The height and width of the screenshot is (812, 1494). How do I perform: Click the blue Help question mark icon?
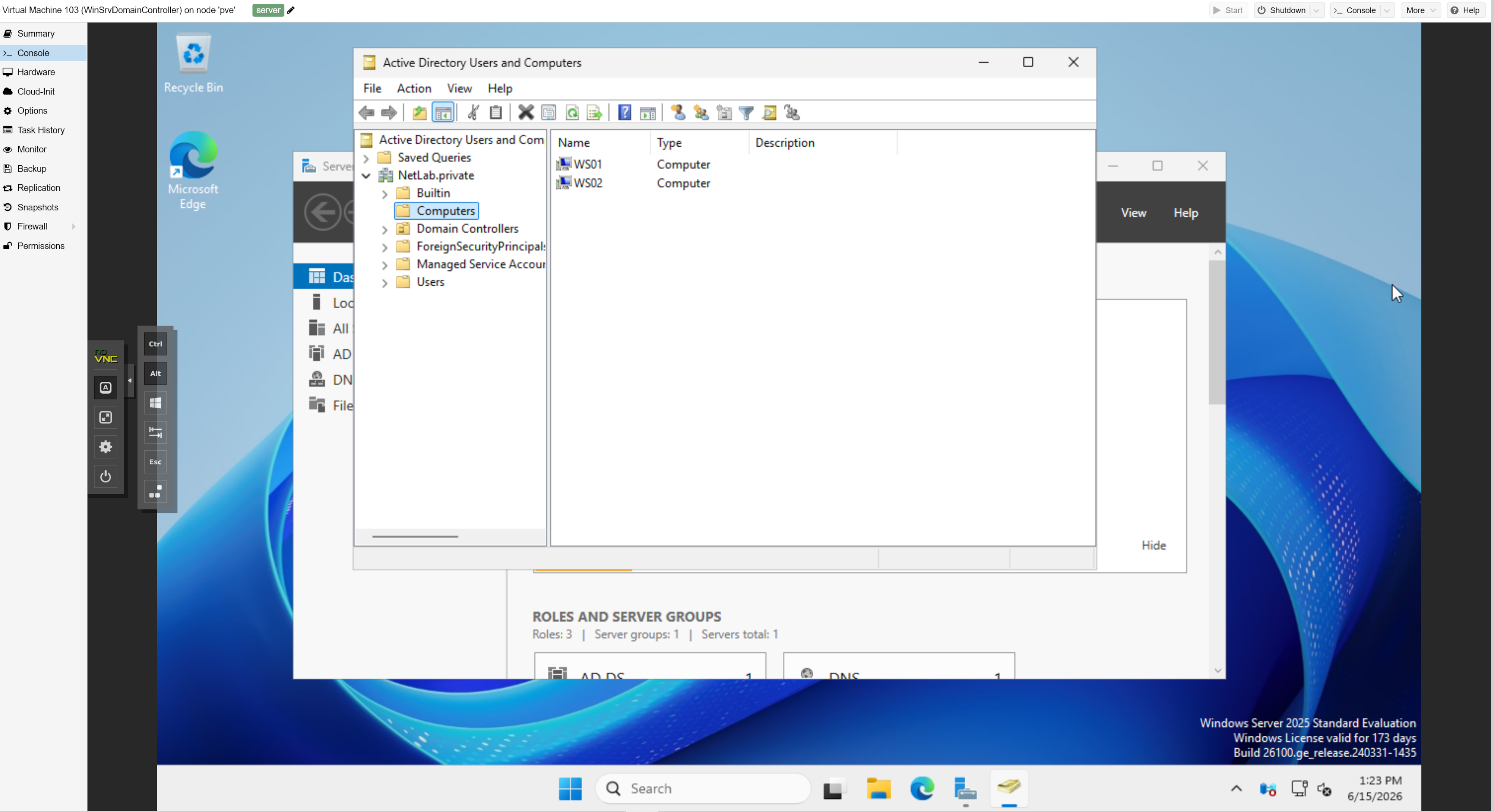coord(624,112)
